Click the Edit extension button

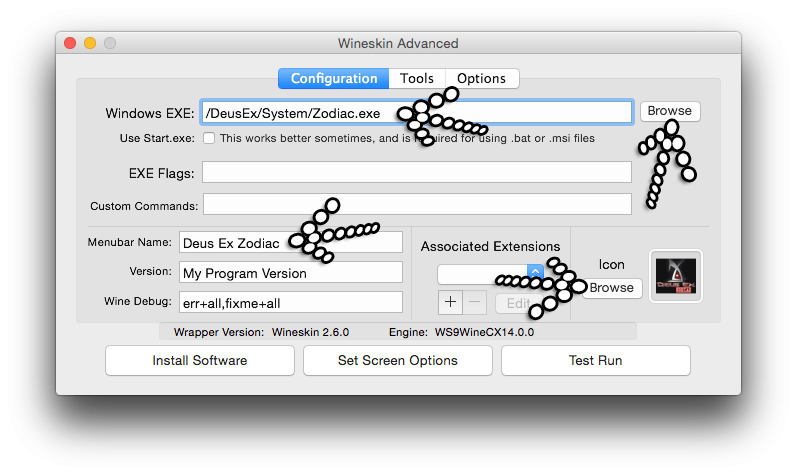coord(517,303)
